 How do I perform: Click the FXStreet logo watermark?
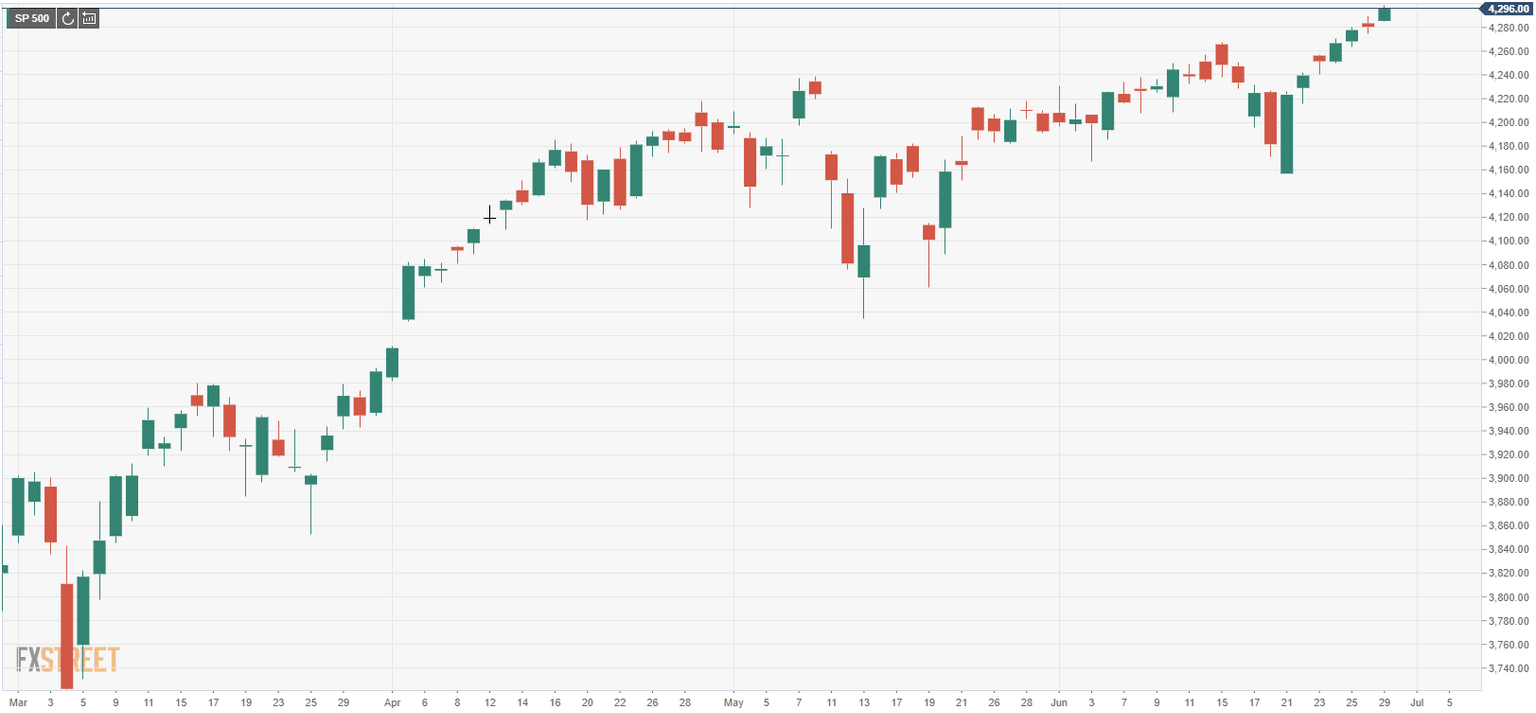[x=68, y=659]
